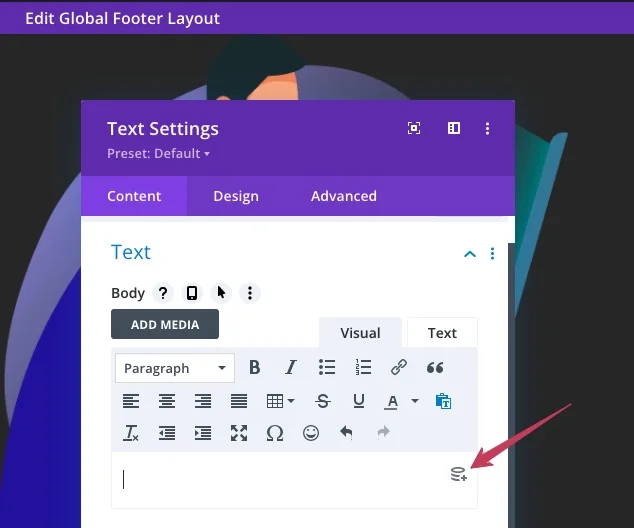Click the Edit Global Footer Layout heading

pos(123,19)
